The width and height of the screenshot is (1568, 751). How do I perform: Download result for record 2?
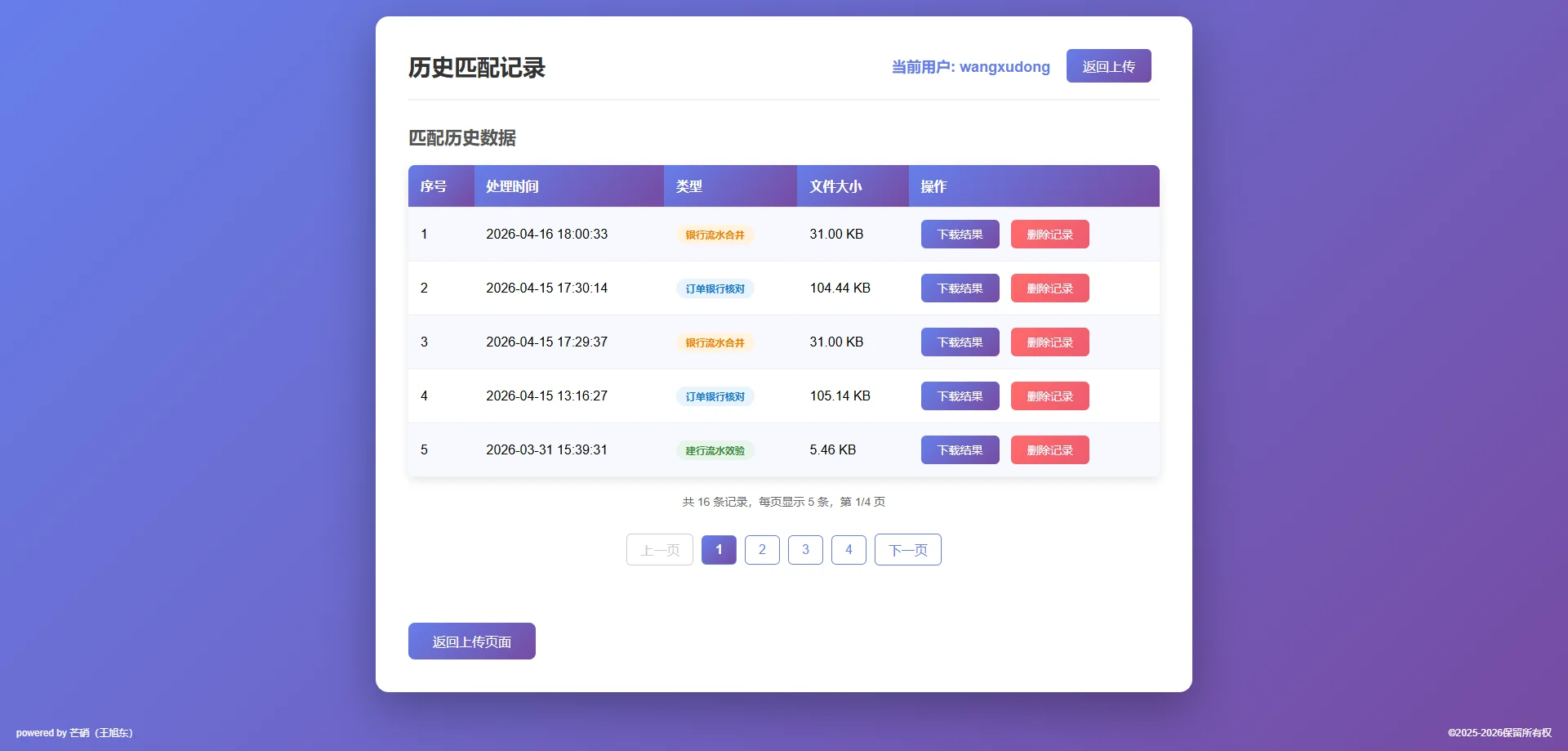pyautogui.click(x=960, y=288)
